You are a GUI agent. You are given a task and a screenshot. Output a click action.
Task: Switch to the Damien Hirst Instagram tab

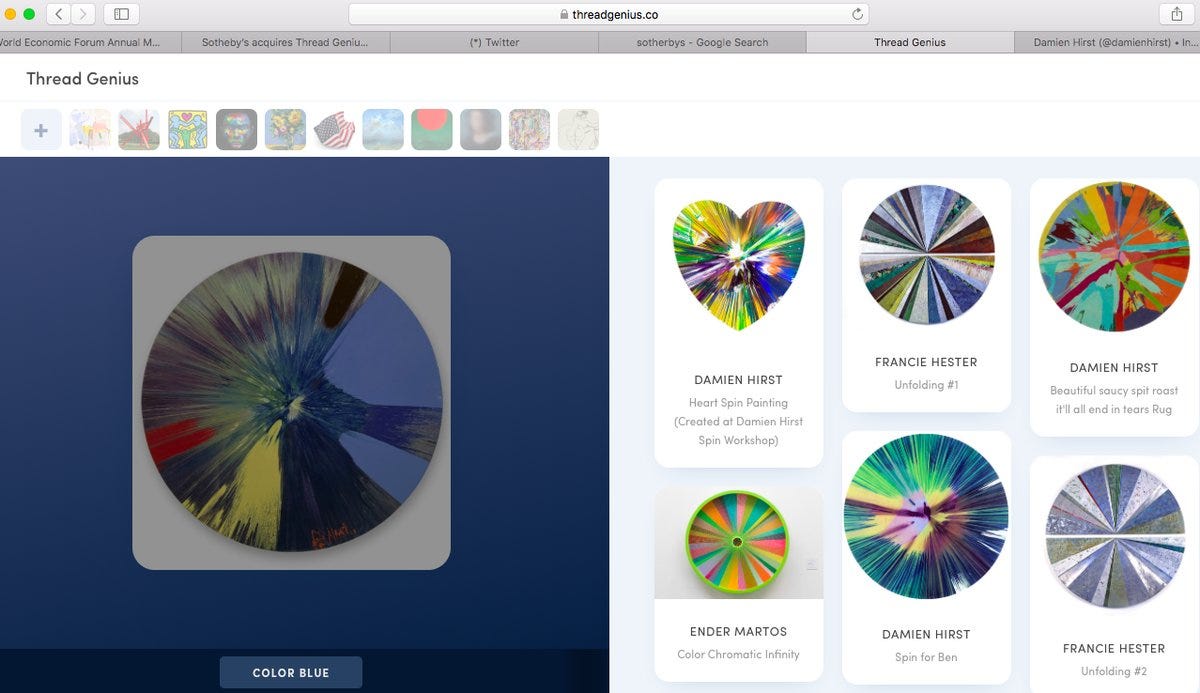pos(1107,42)
